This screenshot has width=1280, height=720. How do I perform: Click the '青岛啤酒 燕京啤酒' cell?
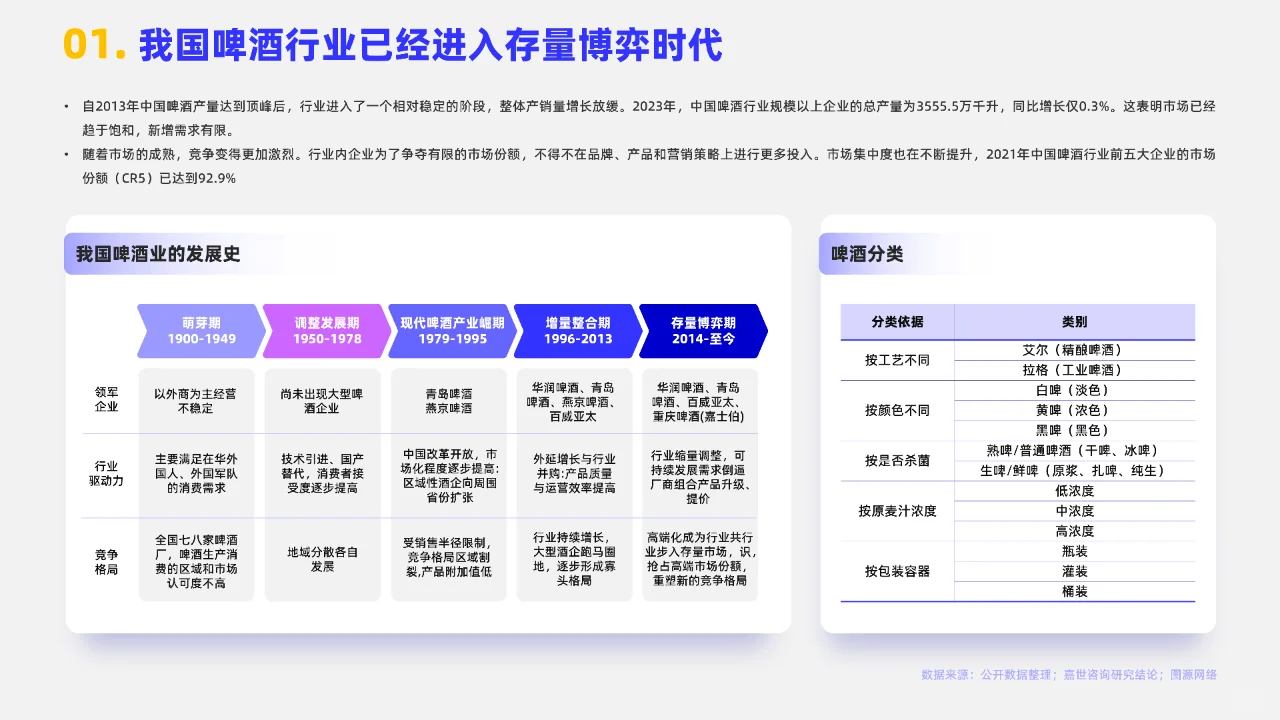coord(448,401)
